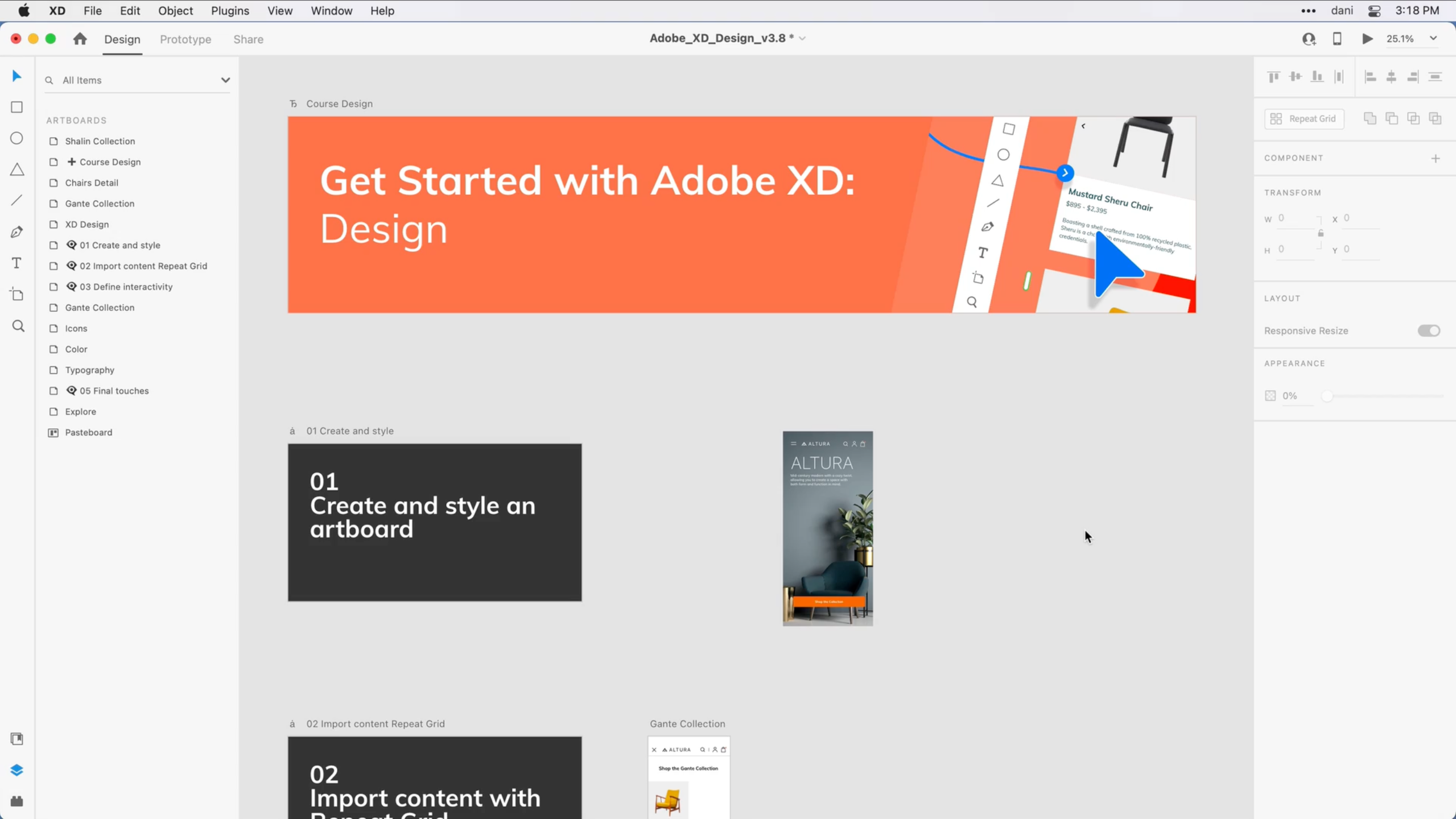This screenshot has width=1456, height=819.
Task: Click the Align Middle vertically icon
Action: pyautogui.click(x=1296, y=77)
